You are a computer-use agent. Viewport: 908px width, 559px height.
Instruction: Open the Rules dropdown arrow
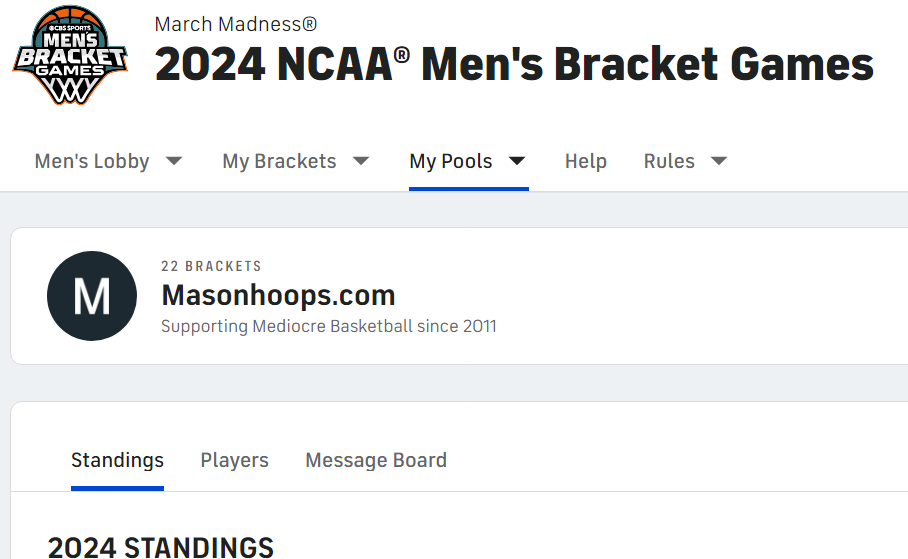pyautogui.click(x=719, y=160)
